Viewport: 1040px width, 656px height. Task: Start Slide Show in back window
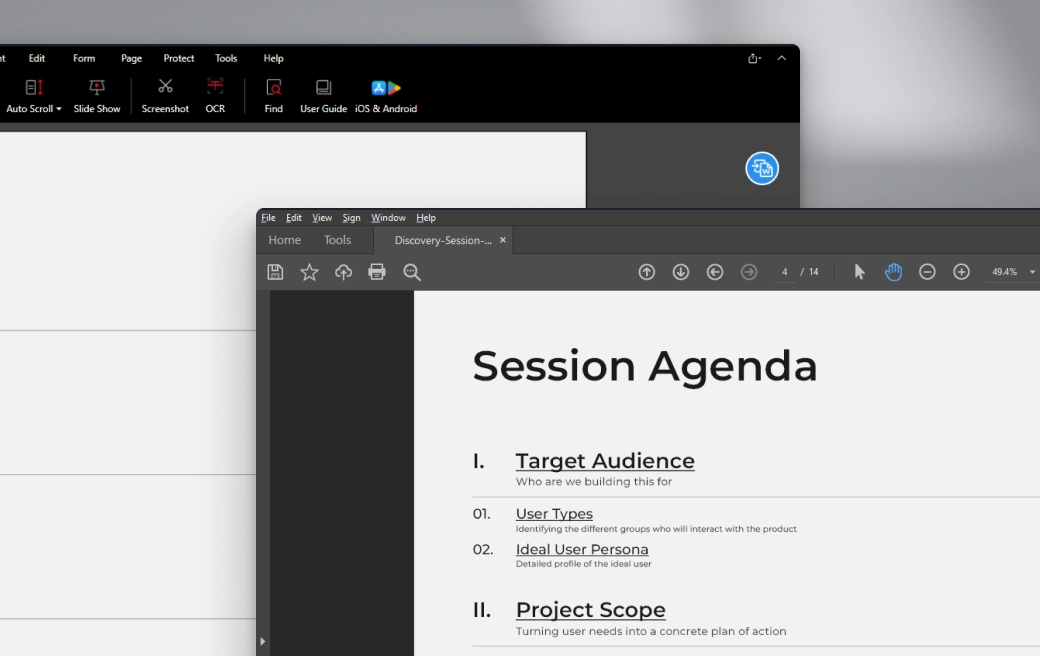click(x=97, y=96)
